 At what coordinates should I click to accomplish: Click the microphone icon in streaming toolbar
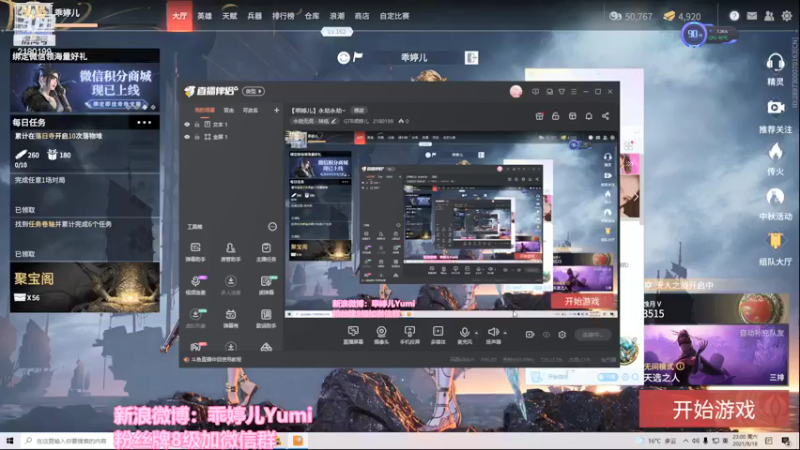pos(464,333)
